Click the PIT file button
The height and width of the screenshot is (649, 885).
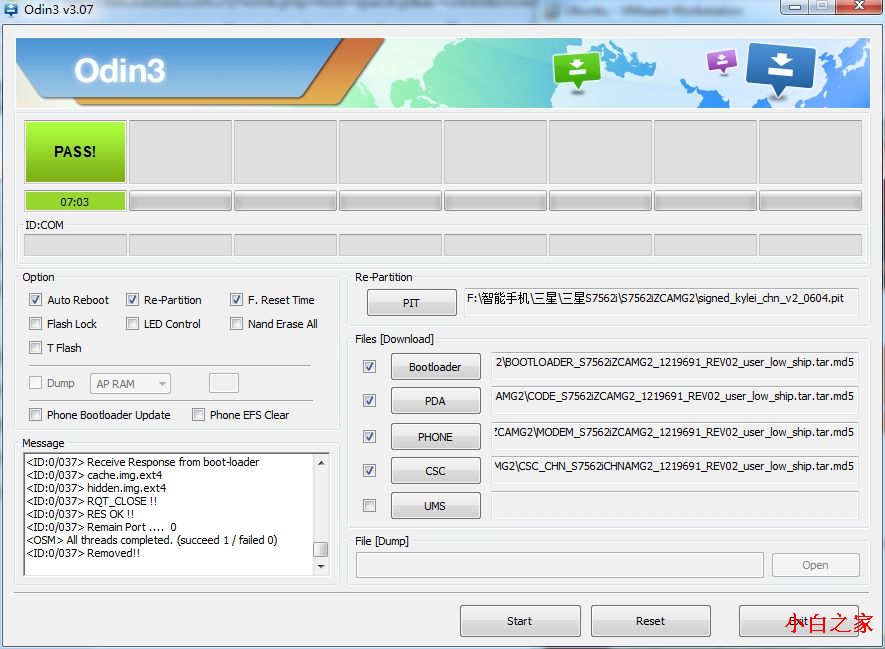point(411,302)
